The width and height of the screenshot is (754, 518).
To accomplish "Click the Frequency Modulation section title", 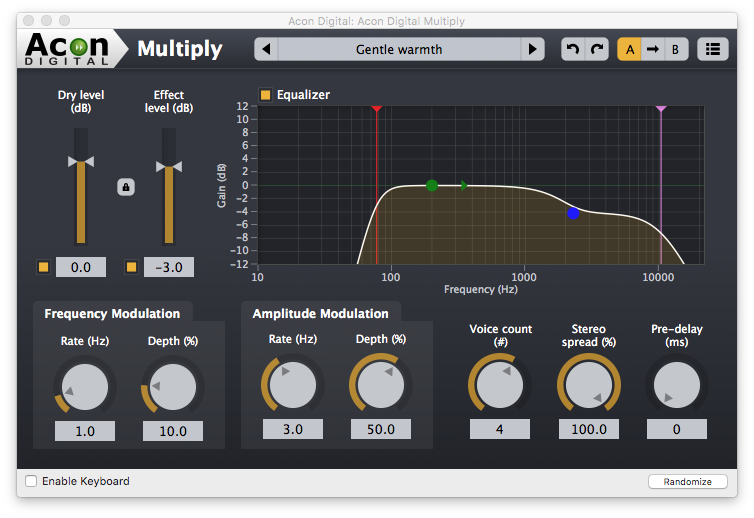I will coord(112,314).
